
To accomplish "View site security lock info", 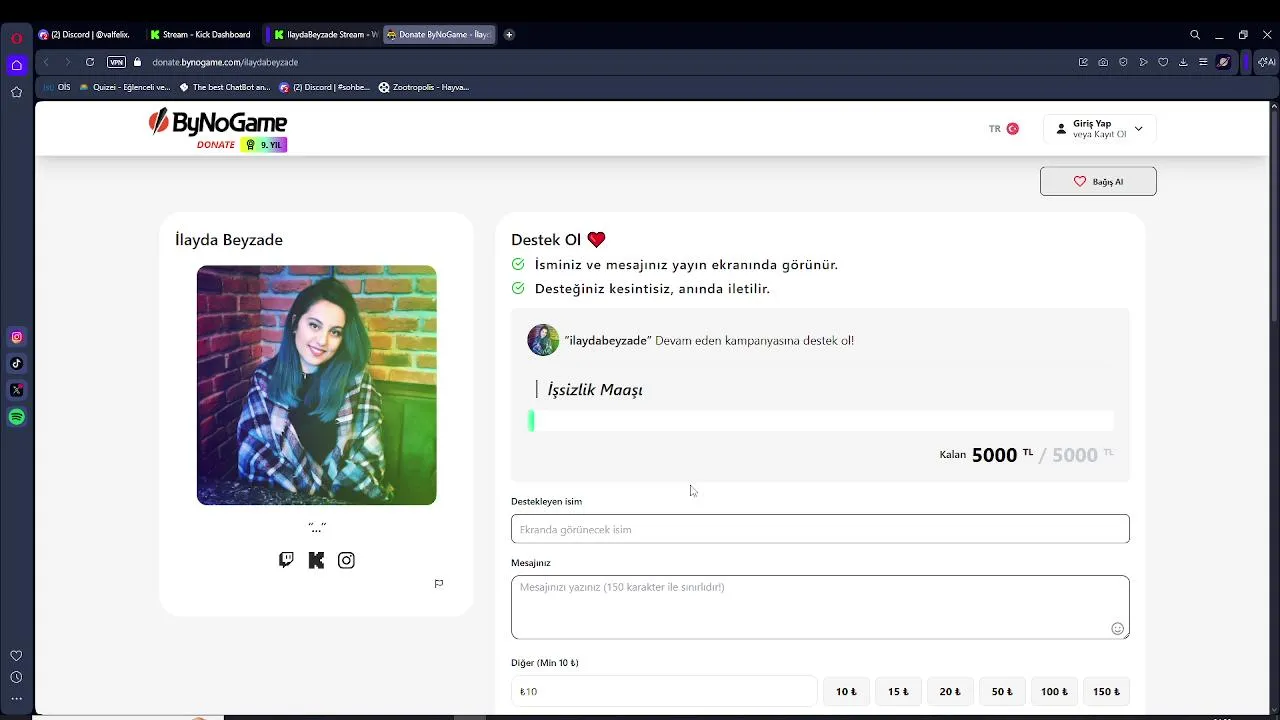I will point(138,62).
